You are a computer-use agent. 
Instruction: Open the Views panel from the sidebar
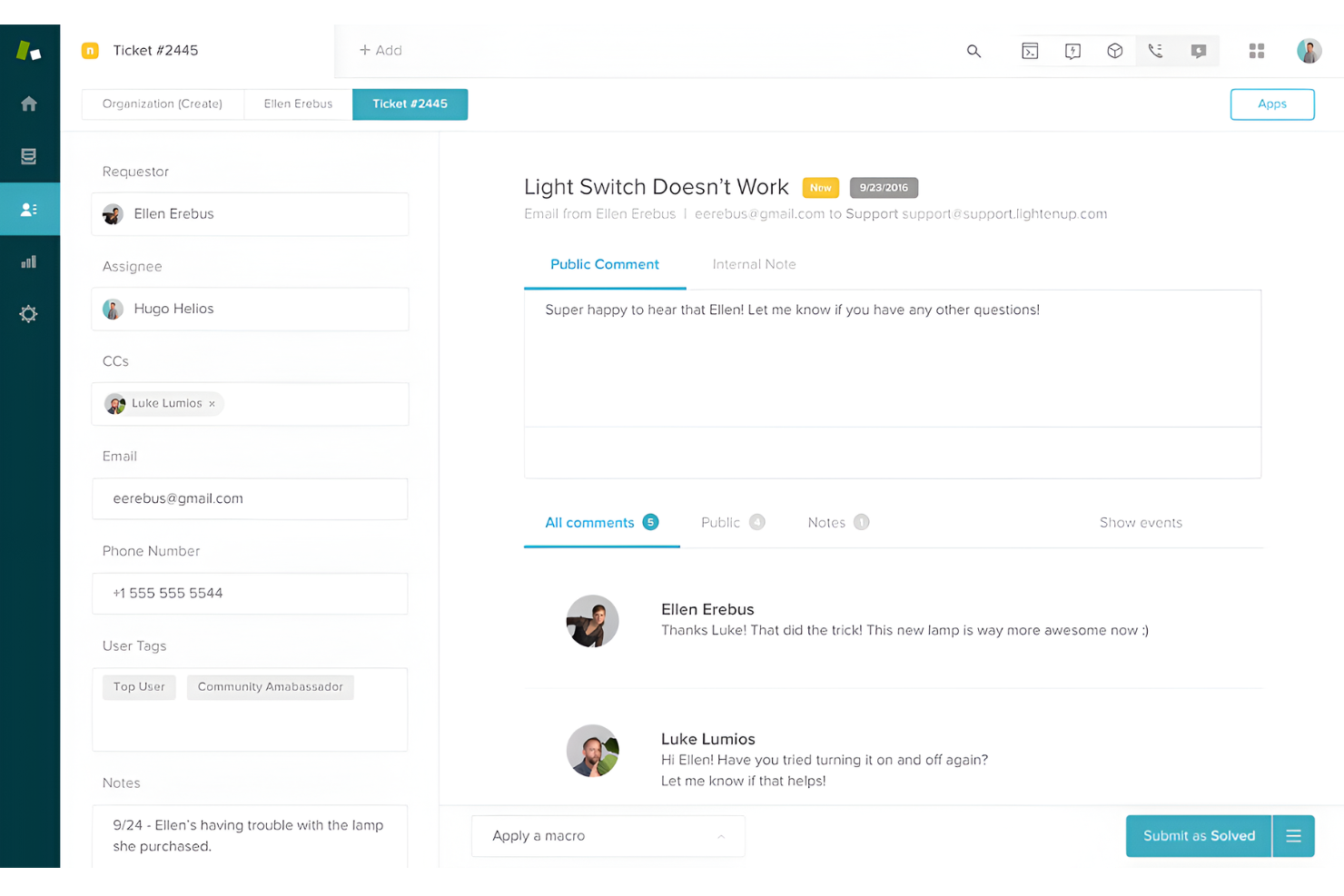29,156
